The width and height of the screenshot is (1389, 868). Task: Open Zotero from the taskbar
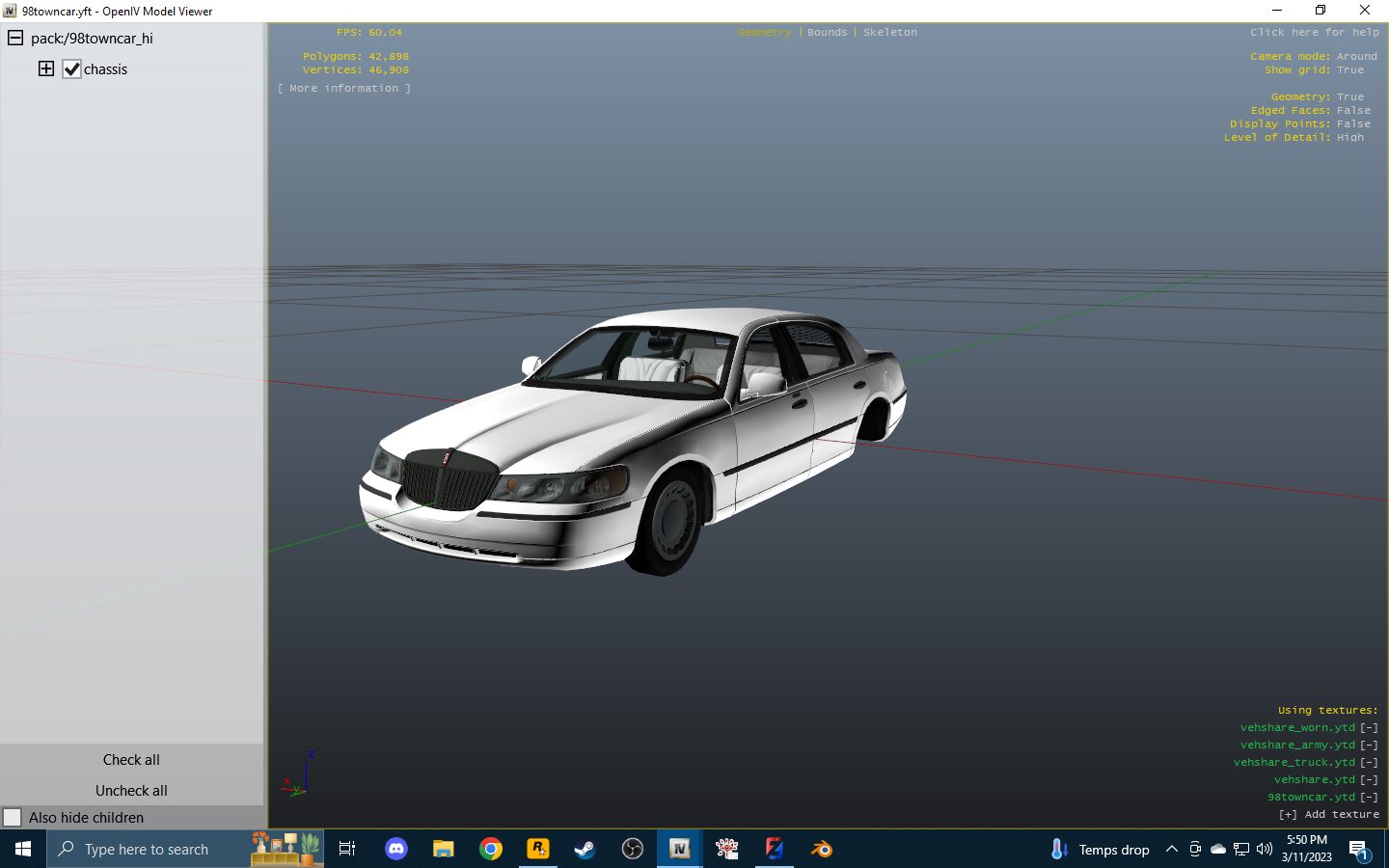pyautogui.click(x=774, y=850)
